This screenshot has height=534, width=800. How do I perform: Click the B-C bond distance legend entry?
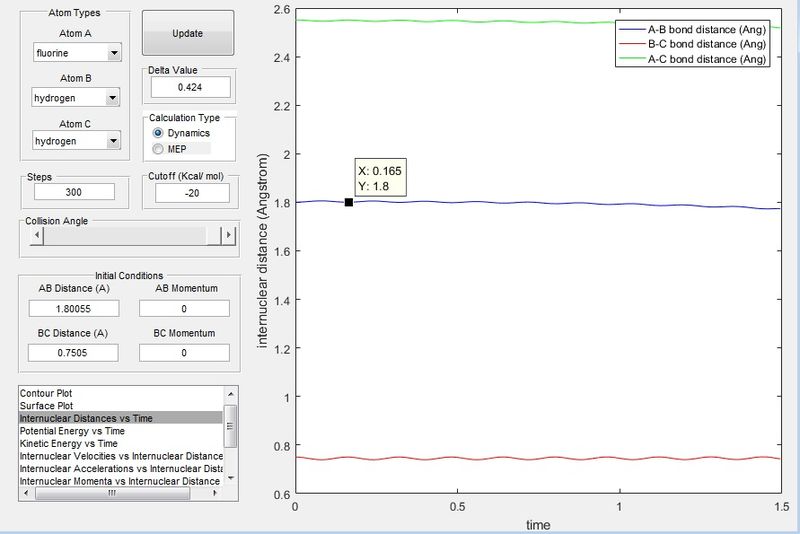692,44
